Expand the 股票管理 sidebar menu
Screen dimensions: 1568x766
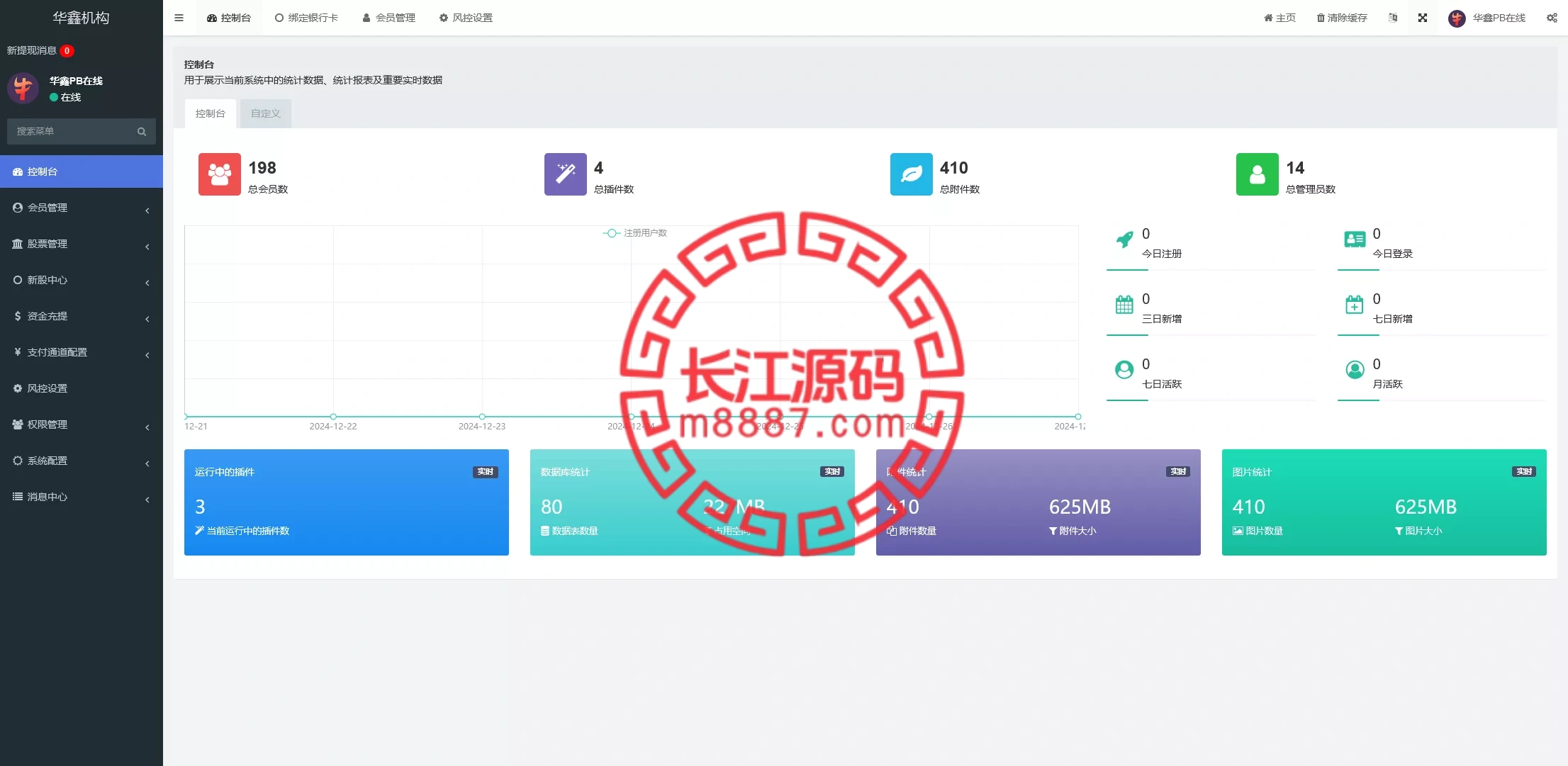pos(82,244)
